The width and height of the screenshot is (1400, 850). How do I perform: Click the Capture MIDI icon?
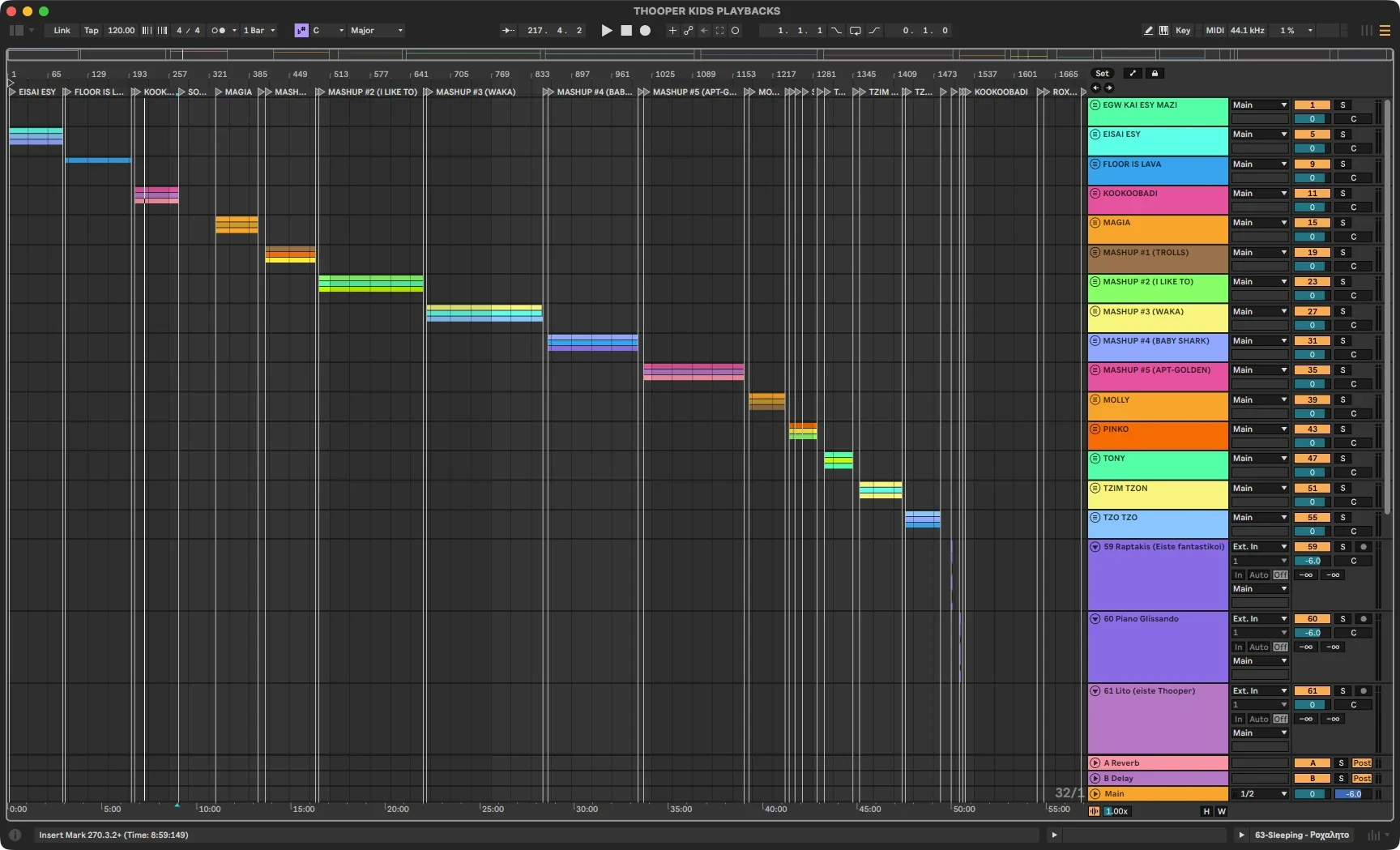pyautogui.click(x=719, y=31)
